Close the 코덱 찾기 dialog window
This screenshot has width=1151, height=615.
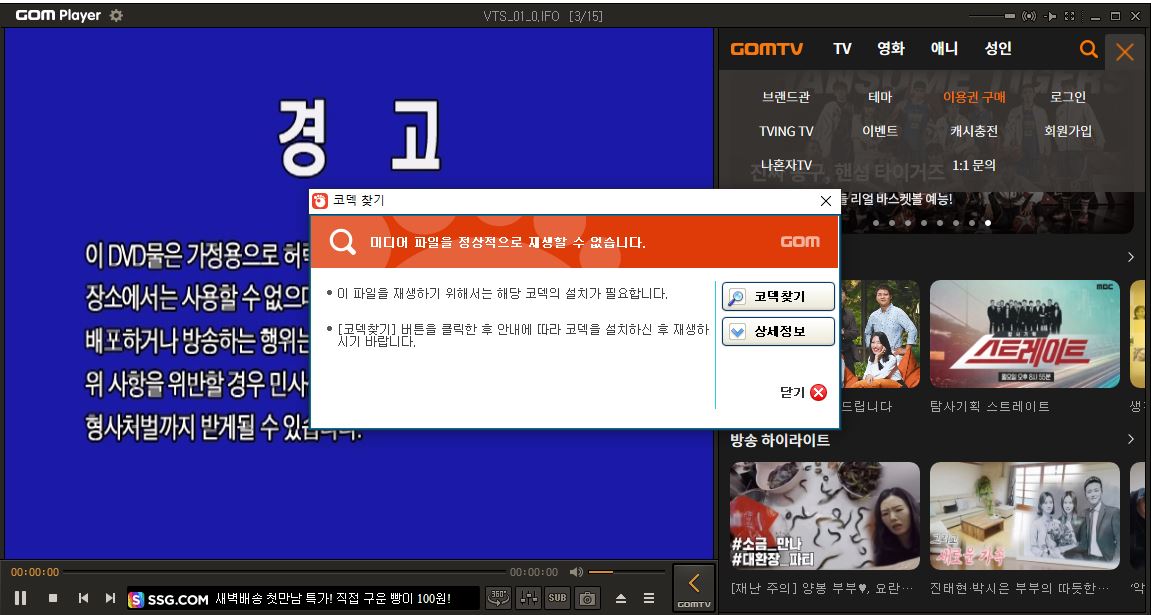click(826, 201)
